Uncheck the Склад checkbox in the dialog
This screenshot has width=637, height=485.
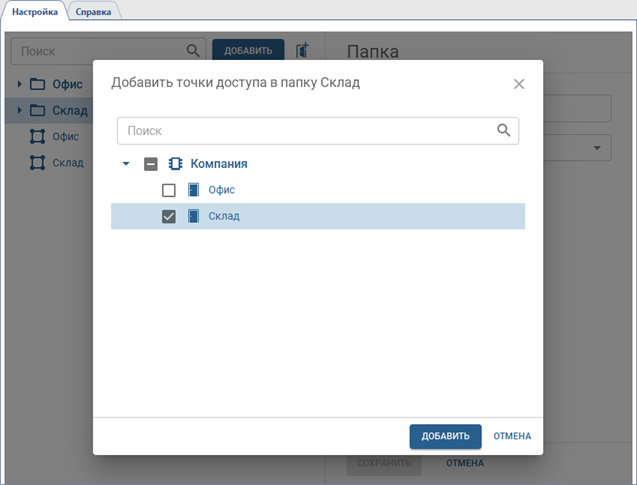(x=169, y=216)
